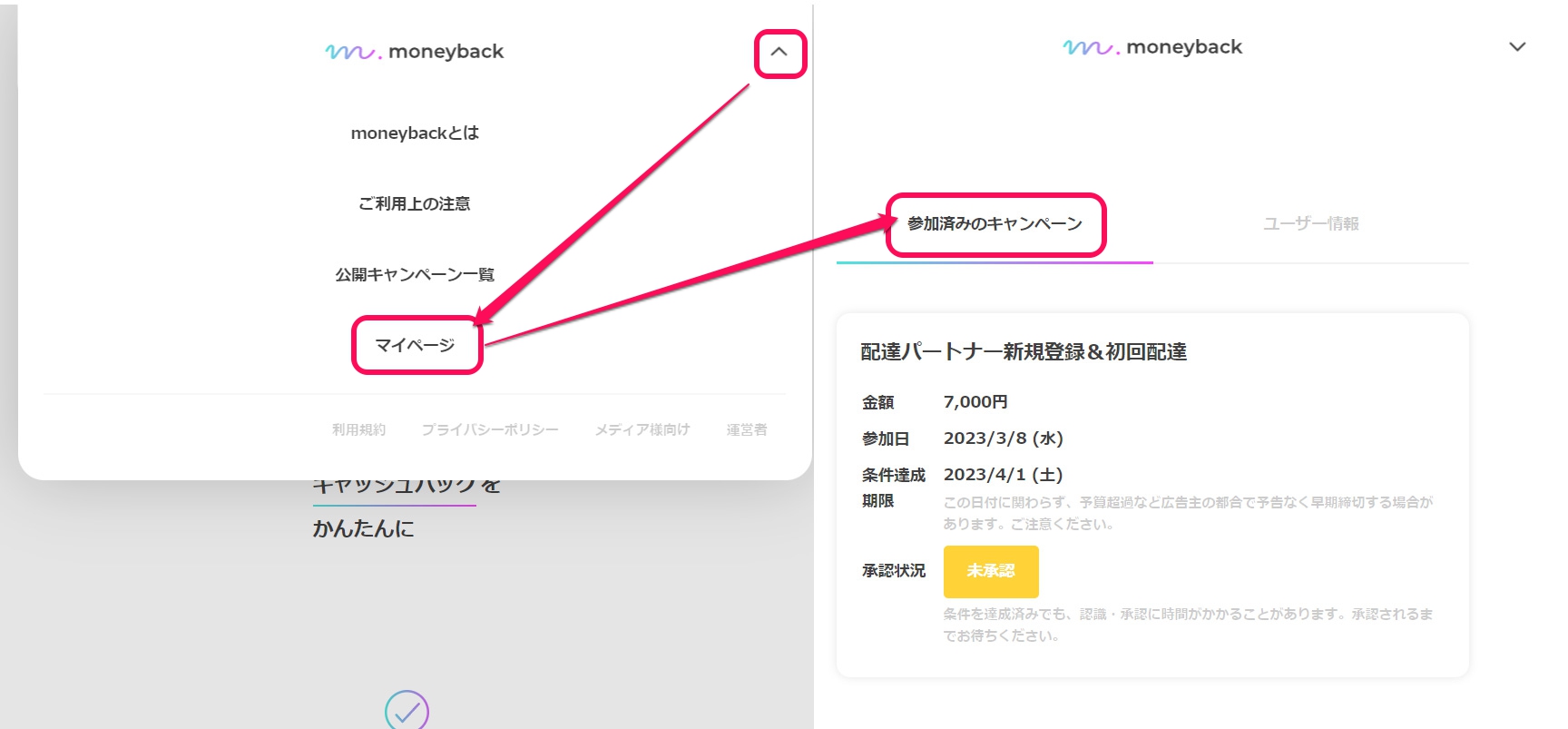Go to 'マイページ' from the menu

point(415,345)
